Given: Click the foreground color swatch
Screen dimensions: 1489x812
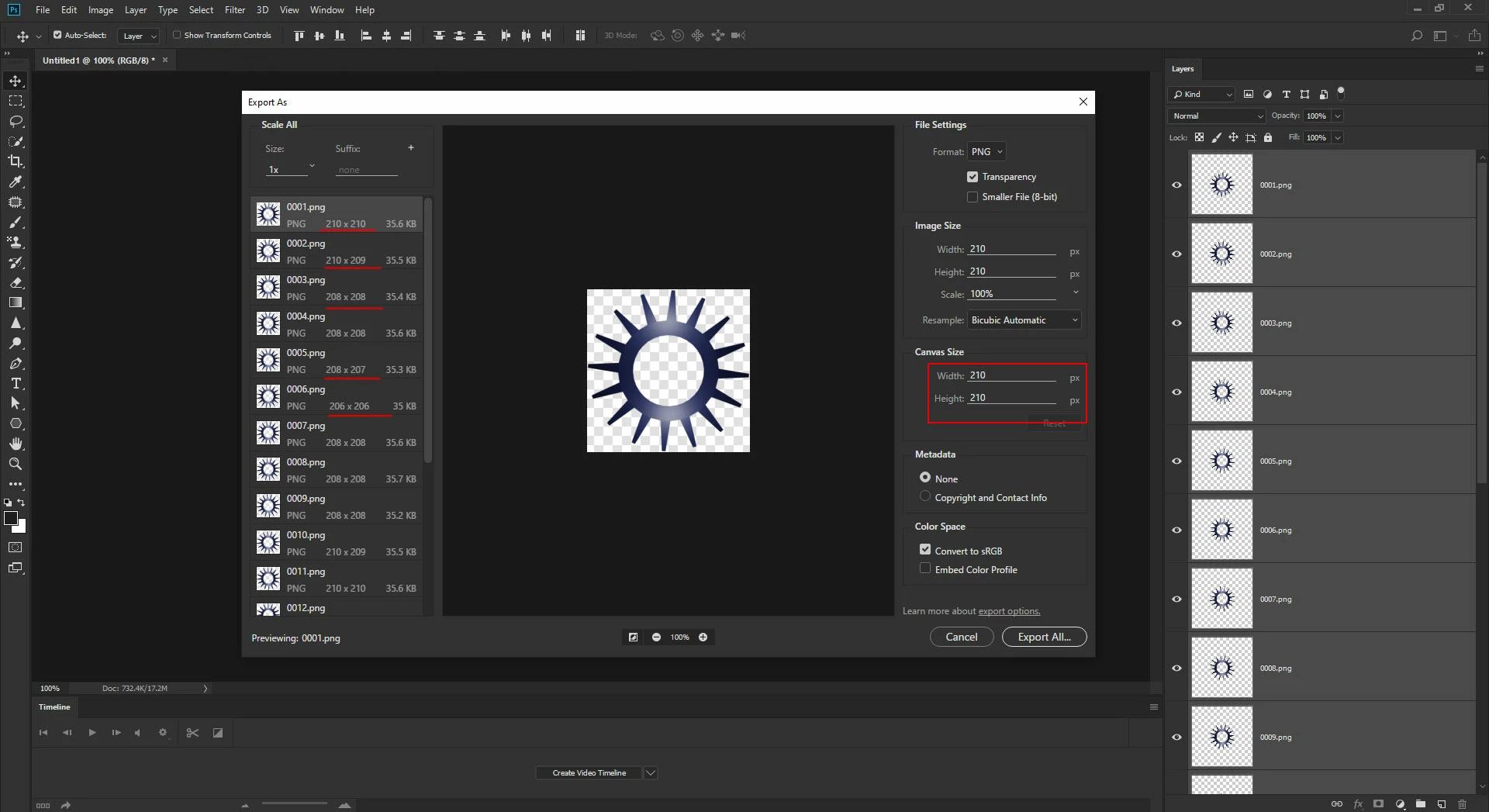Looking at the screenshot, I should [x=11, y=519].
